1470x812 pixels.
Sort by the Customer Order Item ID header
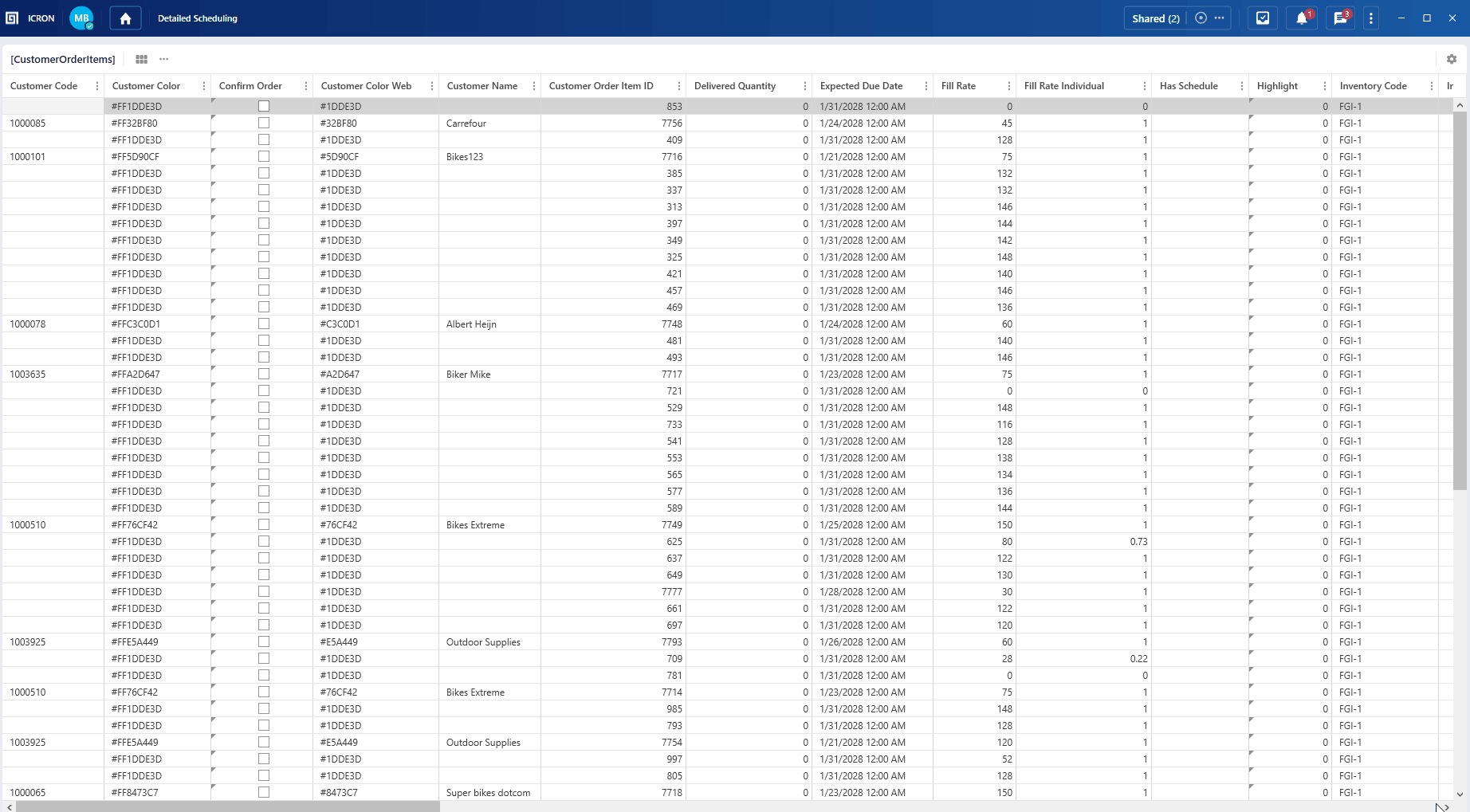pyautogui.click(x=601, y=86)
